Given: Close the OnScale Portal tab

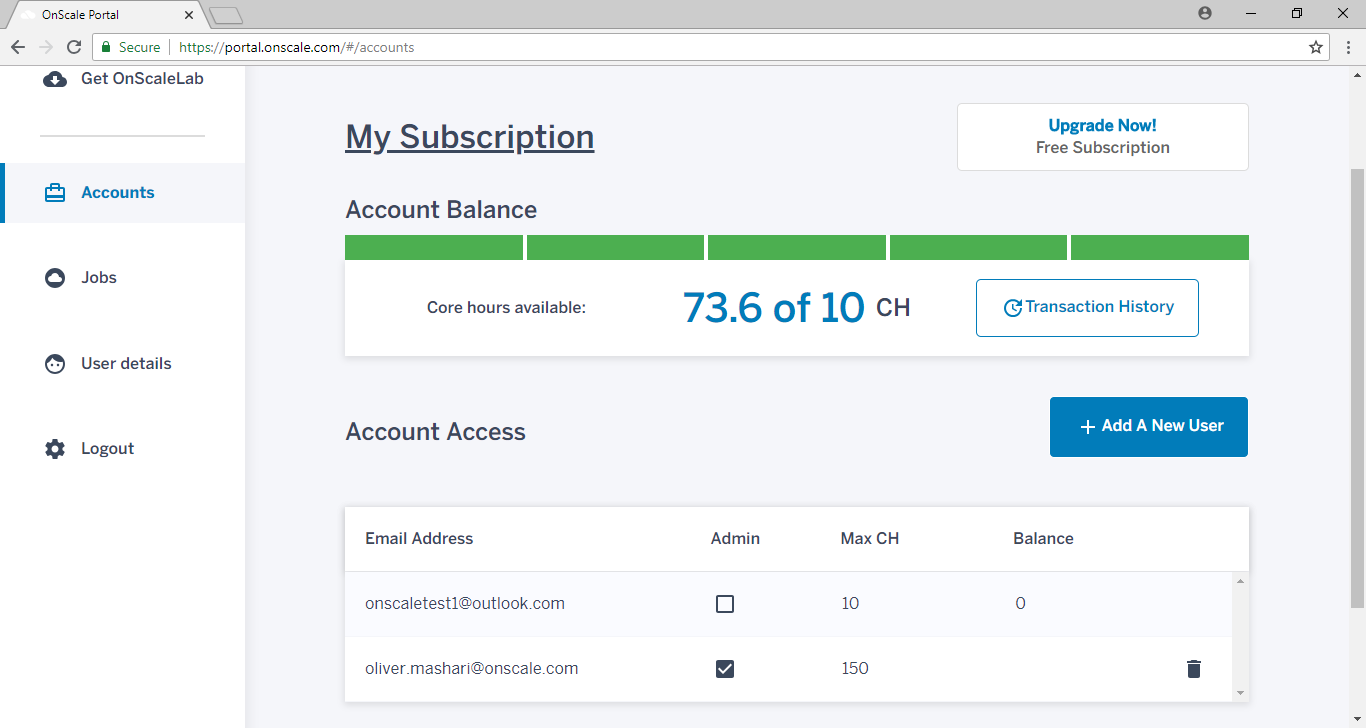Looking at the screenshot, I should [x=189, y=15].
